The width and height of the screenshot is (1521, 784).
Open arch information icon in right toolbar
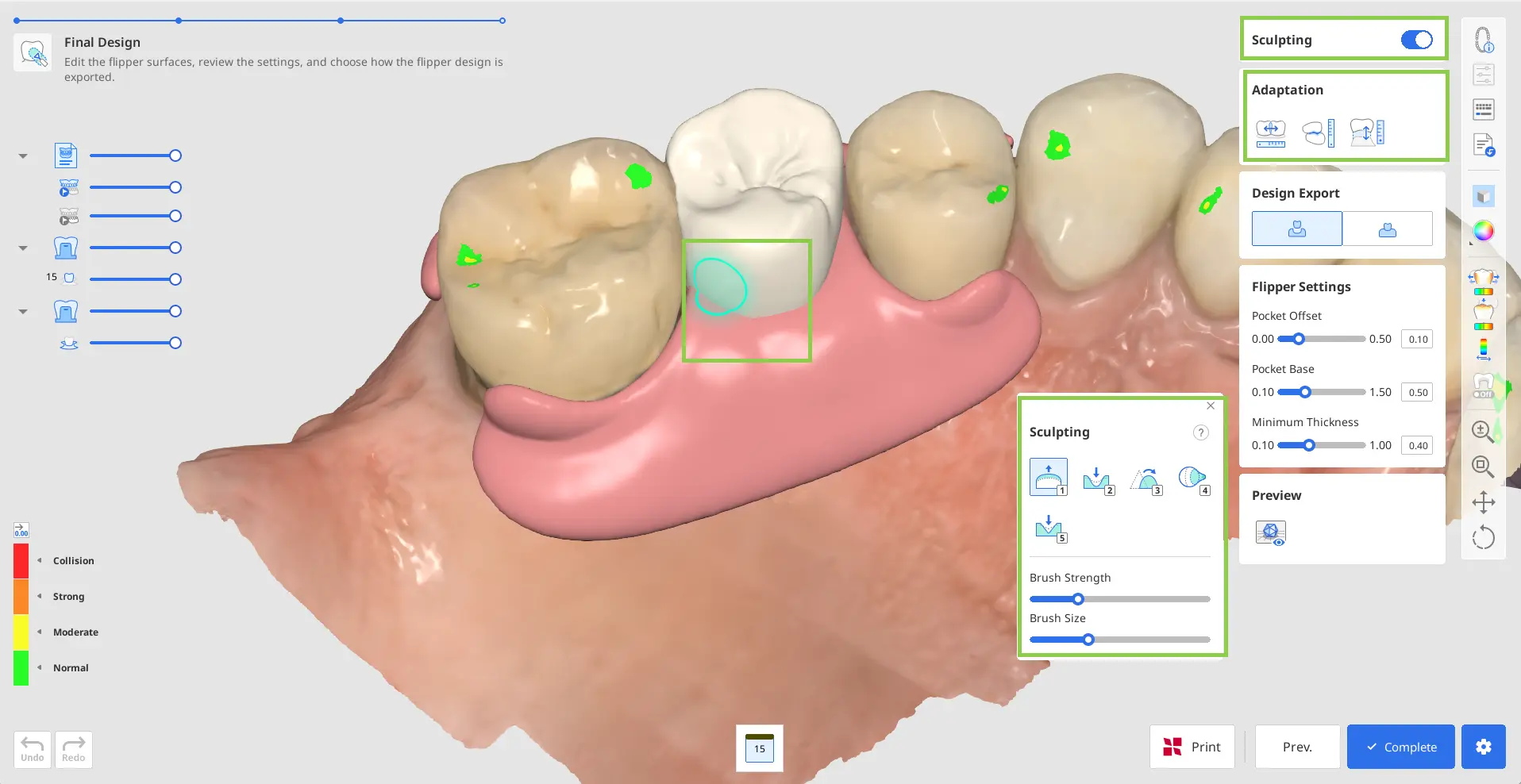click(1484, 40)
